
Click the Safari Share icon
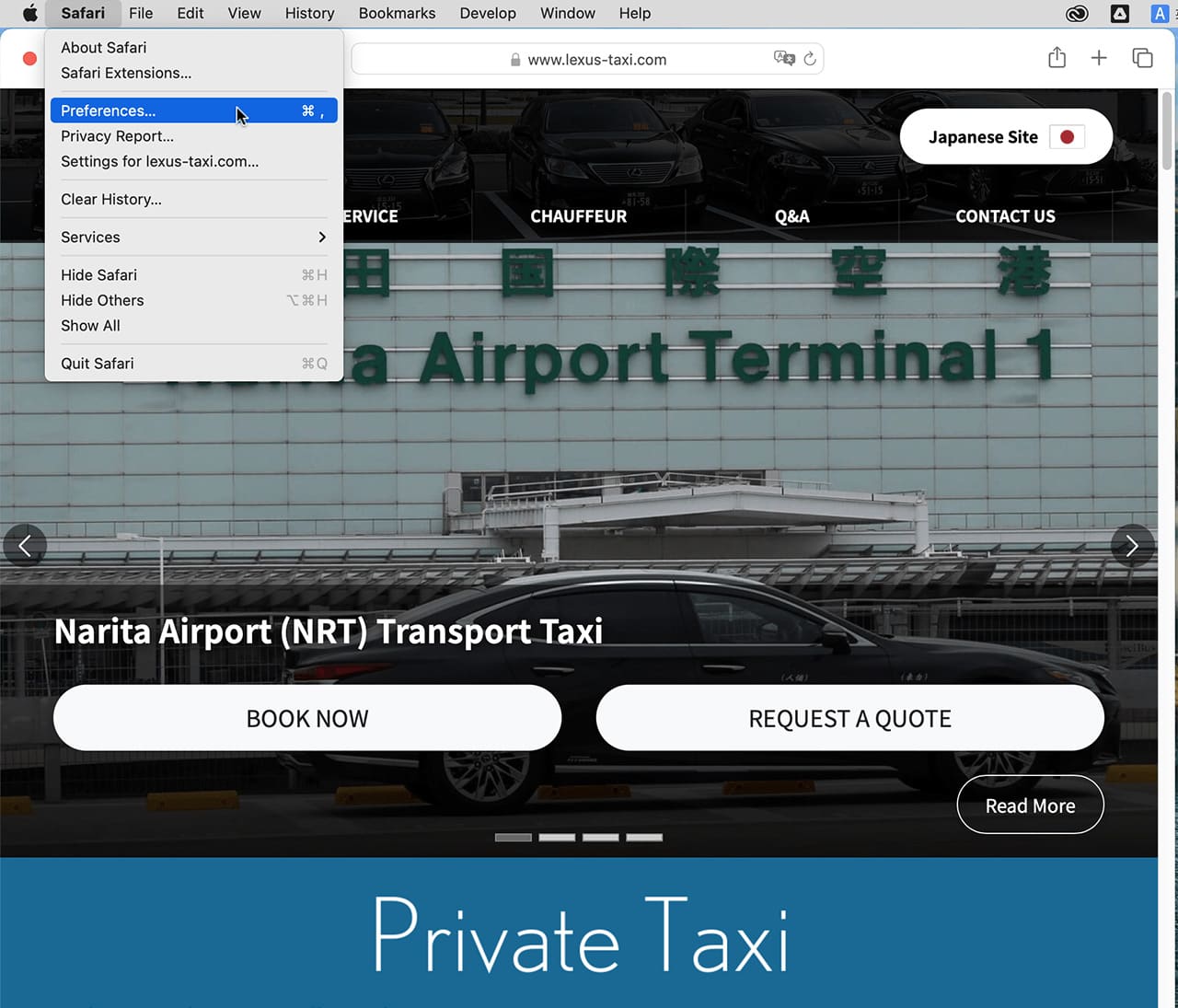1057,58
